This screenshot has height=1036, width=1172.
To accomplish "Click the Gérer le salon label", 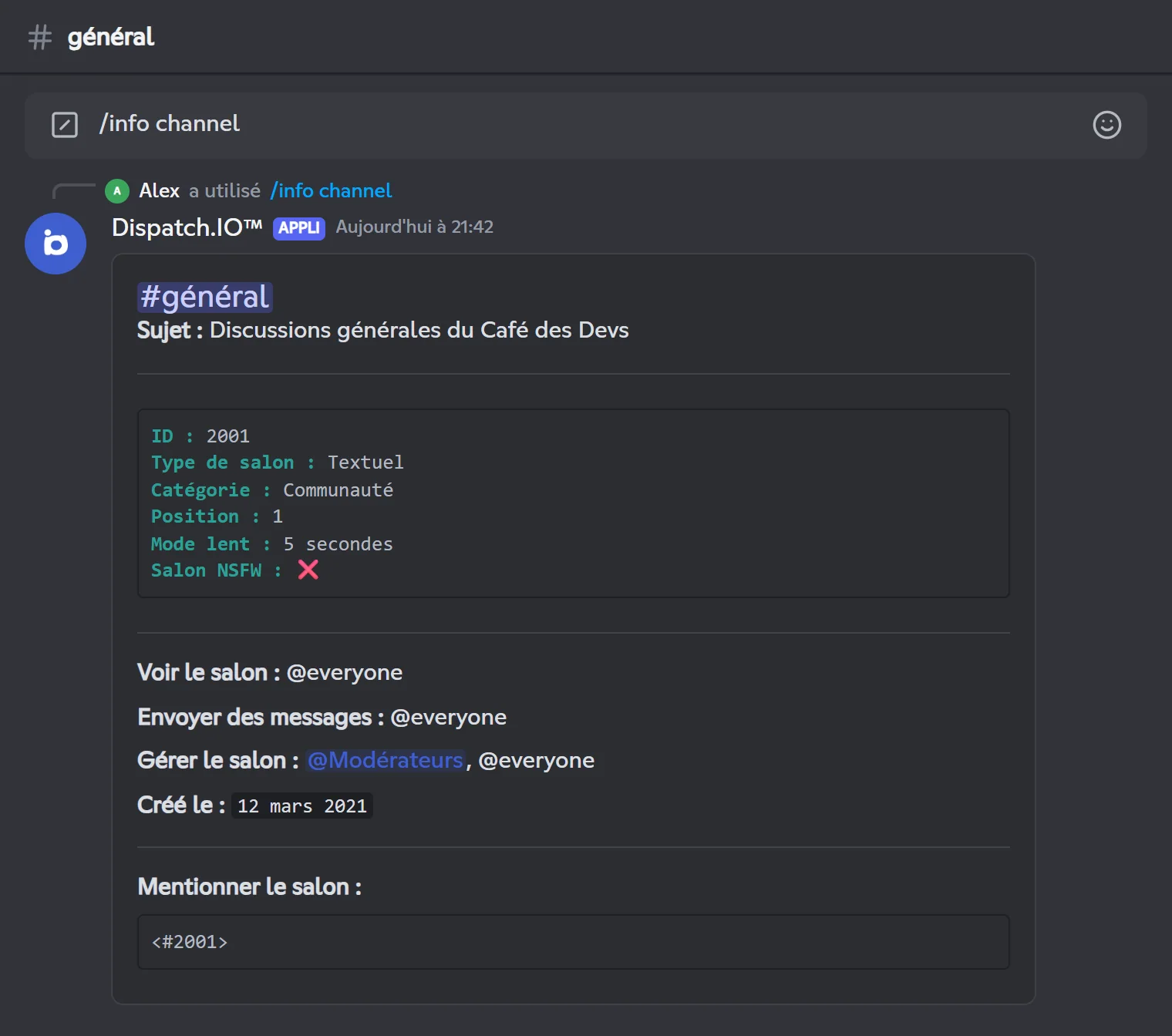I will 218,761.
